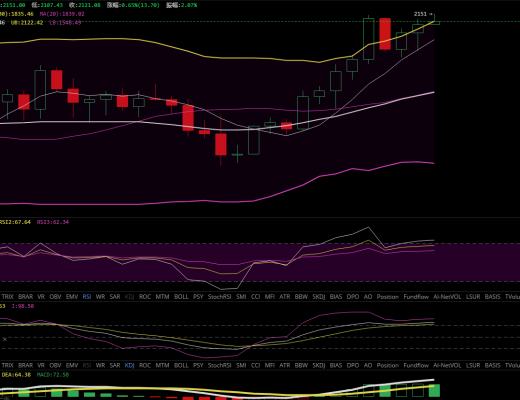Select CCI in the KDJ-highlighted indicator row
This screenshot has height=400, width=520.
(255, 365)
